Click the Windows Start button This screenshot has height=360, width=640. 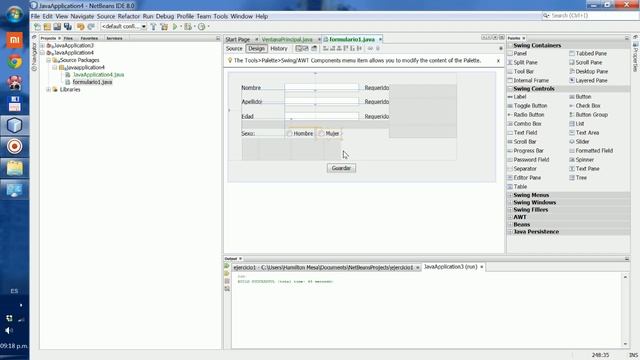pos(14,15)
